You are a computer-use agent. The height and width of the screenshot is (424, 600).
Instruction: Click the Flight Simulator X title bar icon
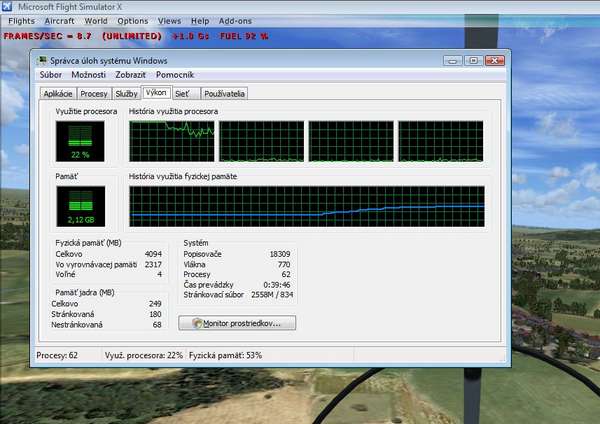pos(7,6)
